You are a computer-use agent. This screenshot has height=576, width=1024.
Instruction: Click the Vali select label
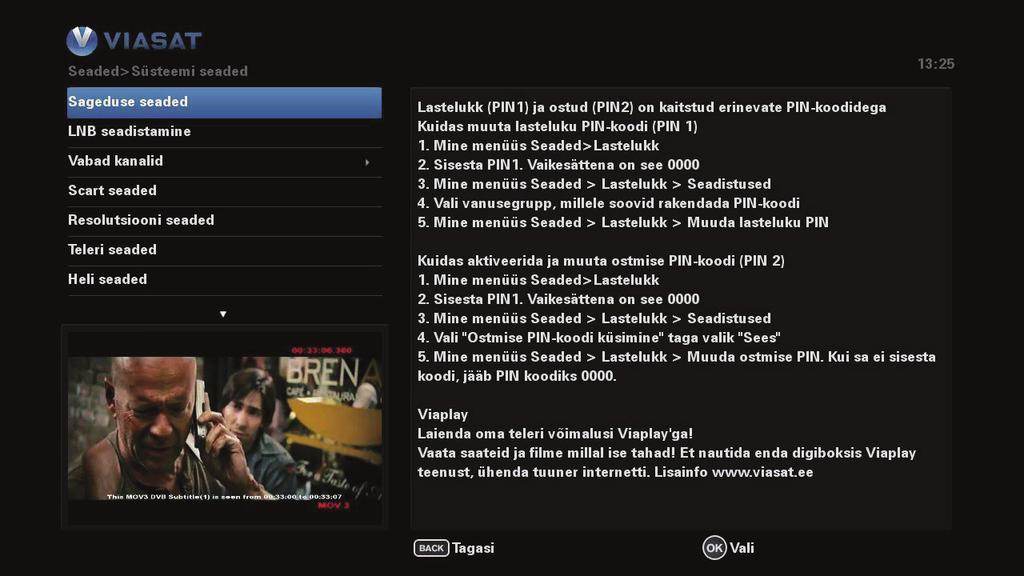pyautogui.click(x=742, y=548)
